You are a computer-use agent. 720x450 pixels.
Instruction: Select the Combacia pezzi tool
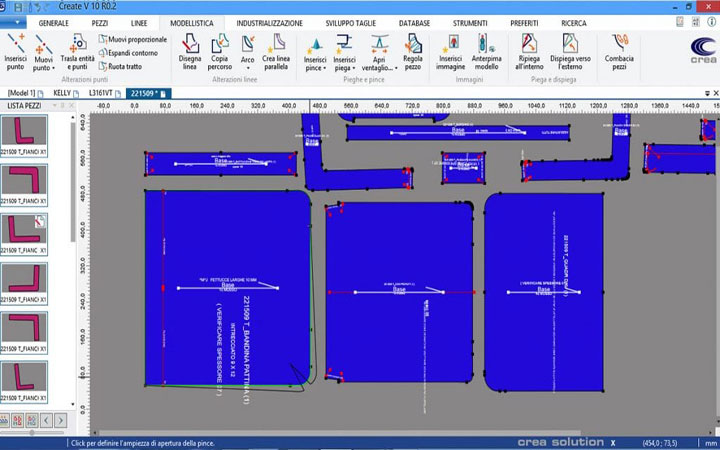(x=620, y=50)
